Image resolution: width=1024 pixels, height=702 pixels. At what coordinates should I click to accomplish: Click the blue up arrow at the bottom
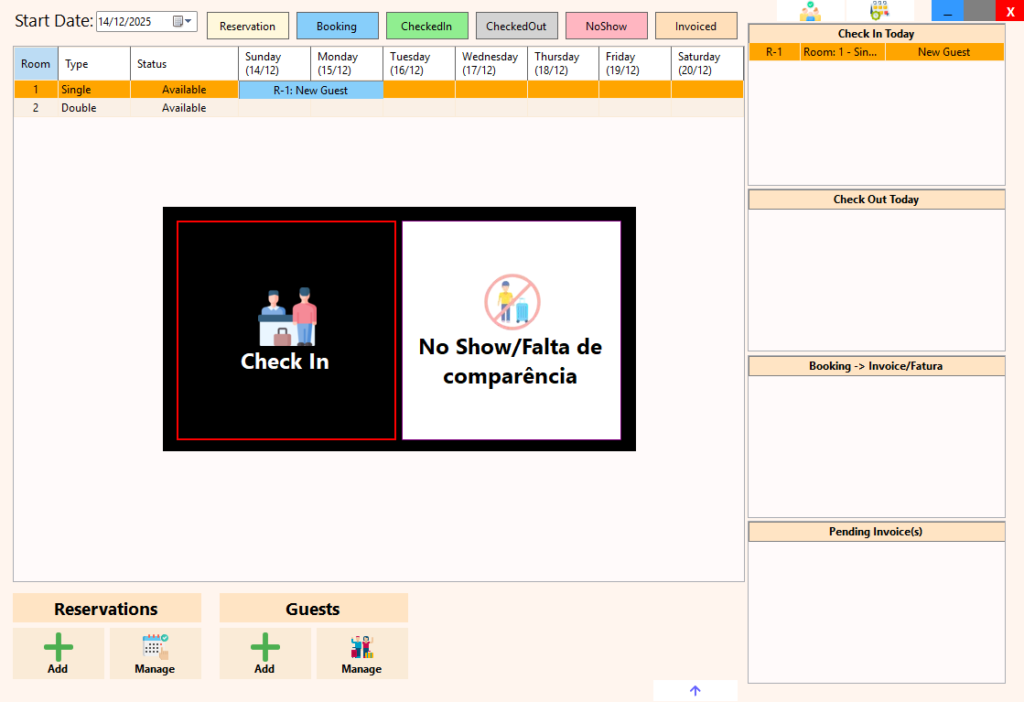coord(695,690)
